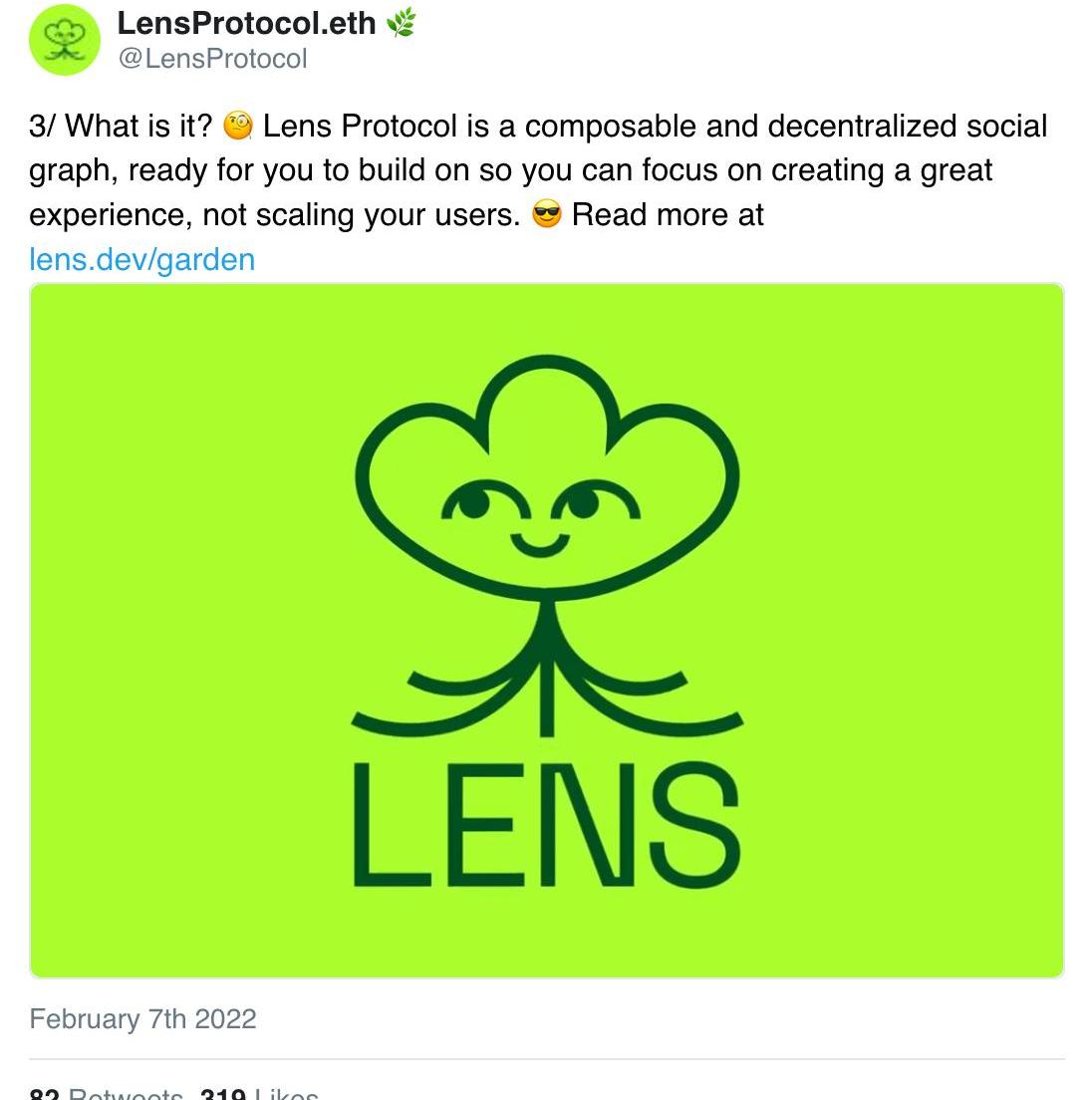The width and height of the screenshot is (1092, 1100).
Task: Click the sunglasses face emoji
Action: click(547, 215)
